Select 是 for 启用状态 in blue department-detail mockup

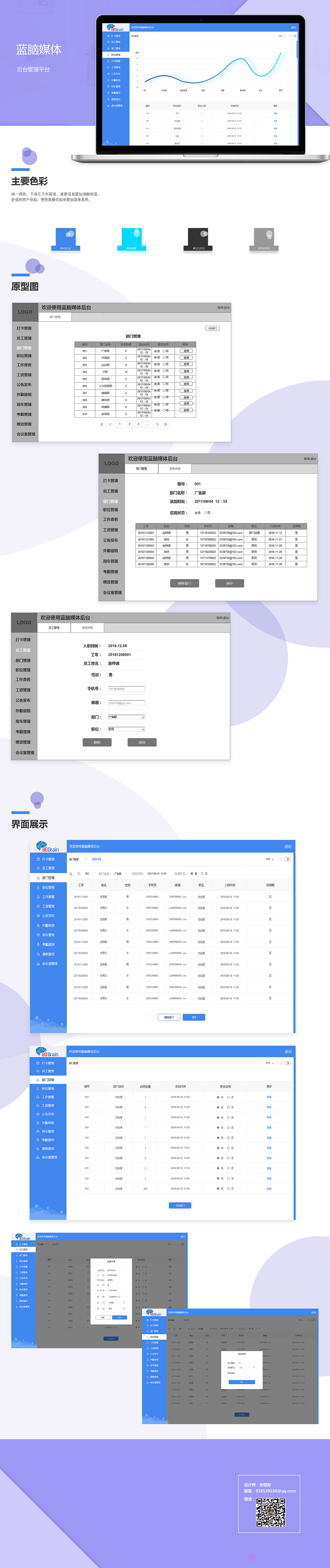click(x=192, y=873)
